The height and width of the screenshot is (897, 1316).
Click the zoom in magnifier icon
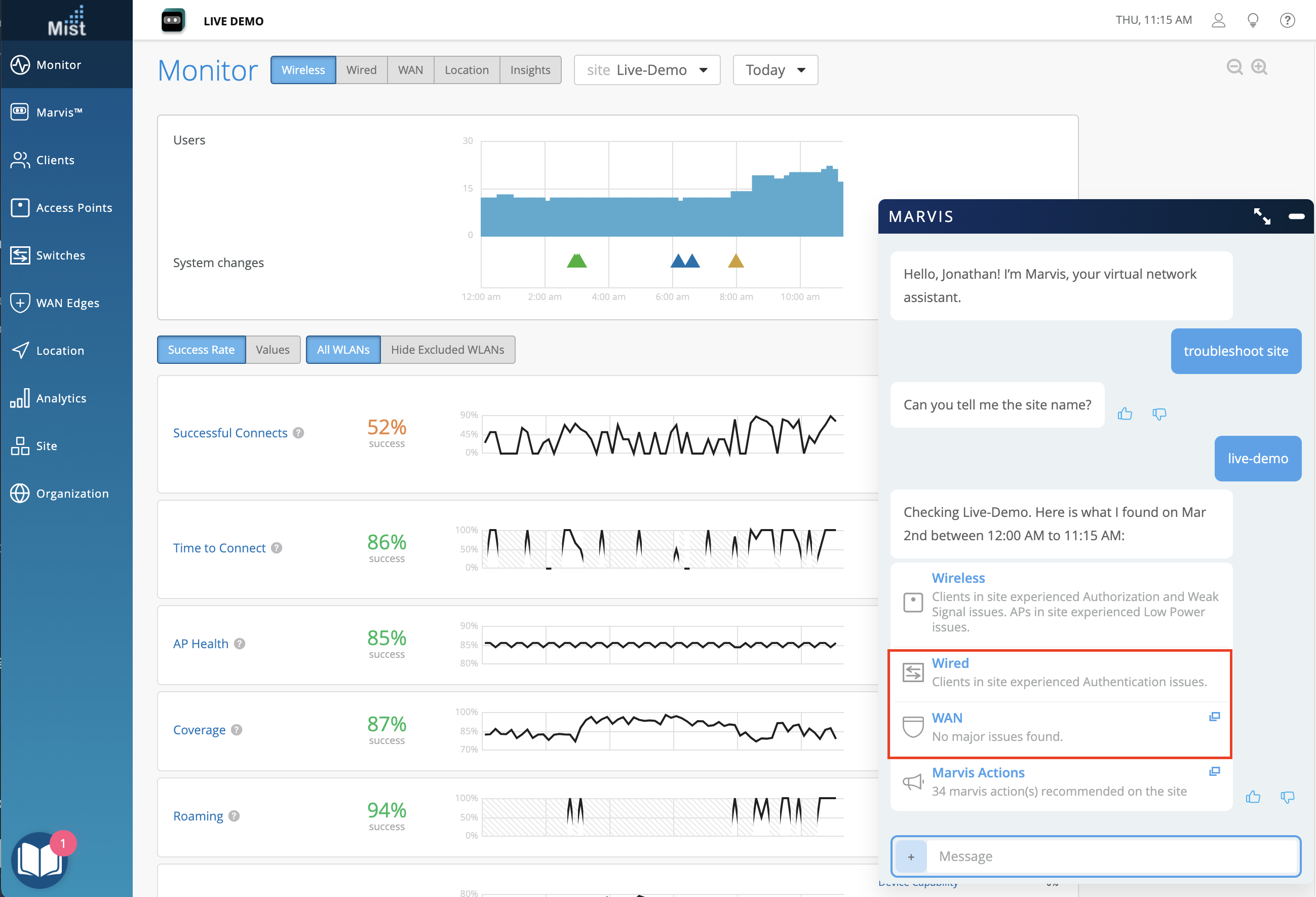coord(1259,67)
